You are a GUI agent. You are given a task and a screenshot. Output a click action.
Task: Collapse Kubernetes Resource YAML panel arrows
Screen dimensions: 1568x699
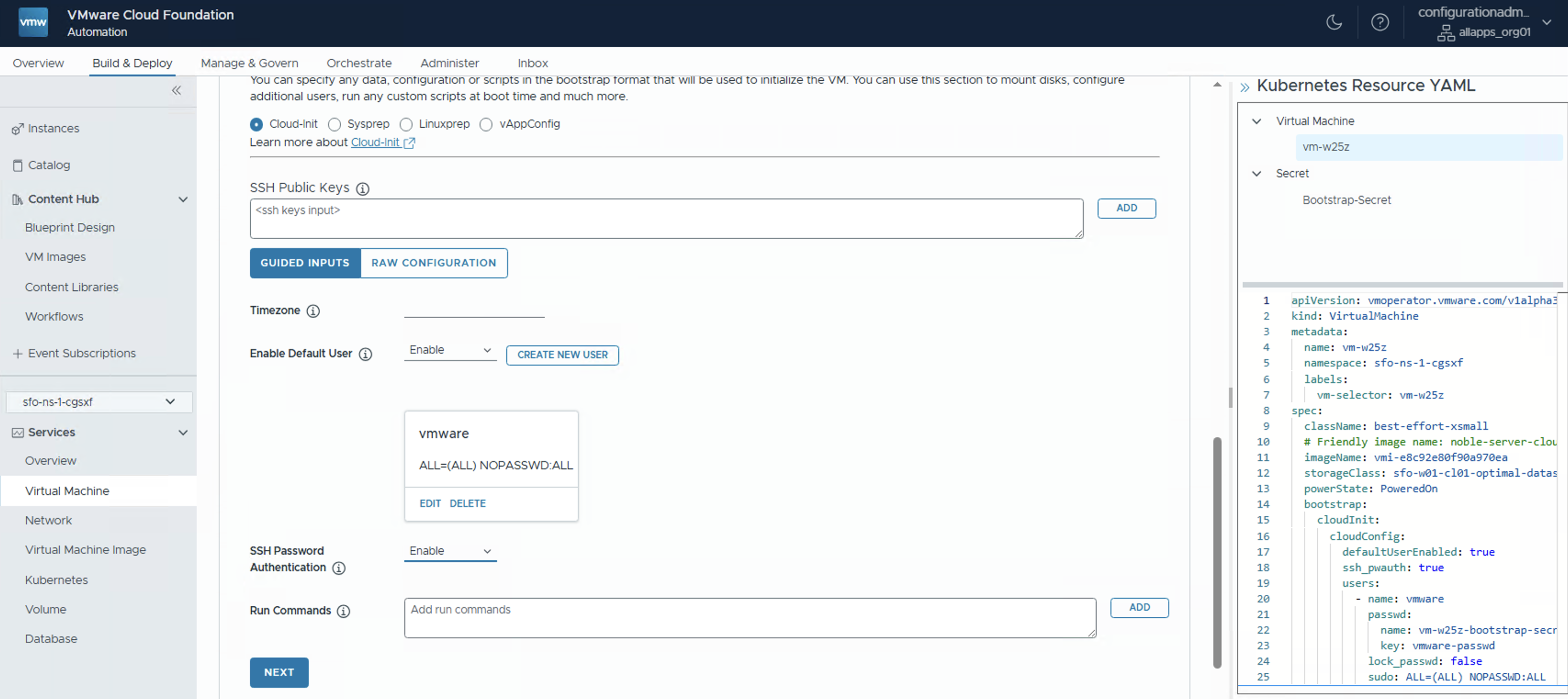tap(1245, 87)
